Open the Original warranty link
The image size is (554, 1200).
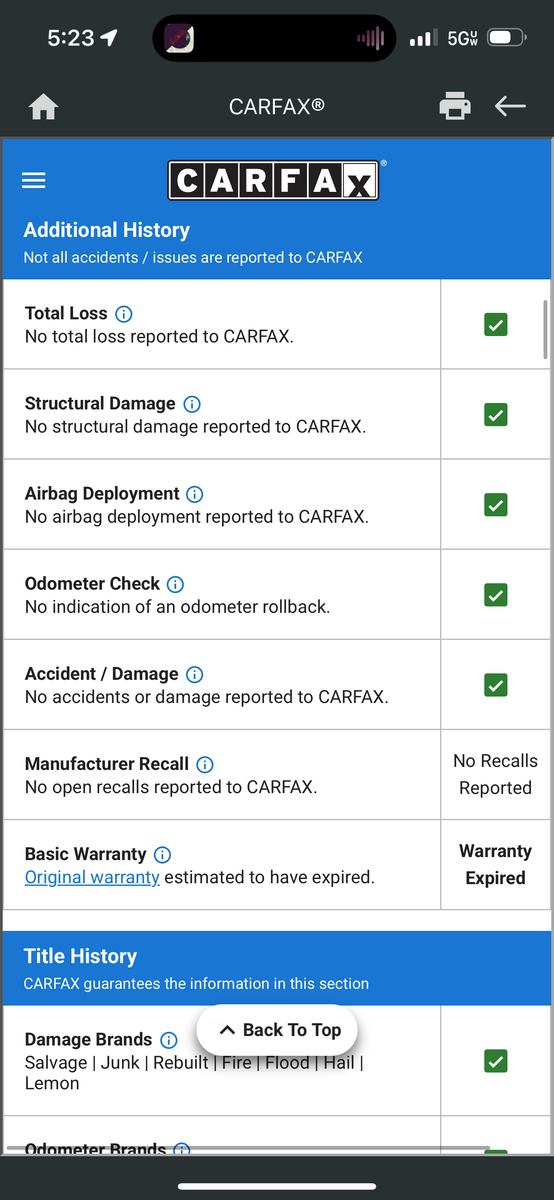(92, 877)
